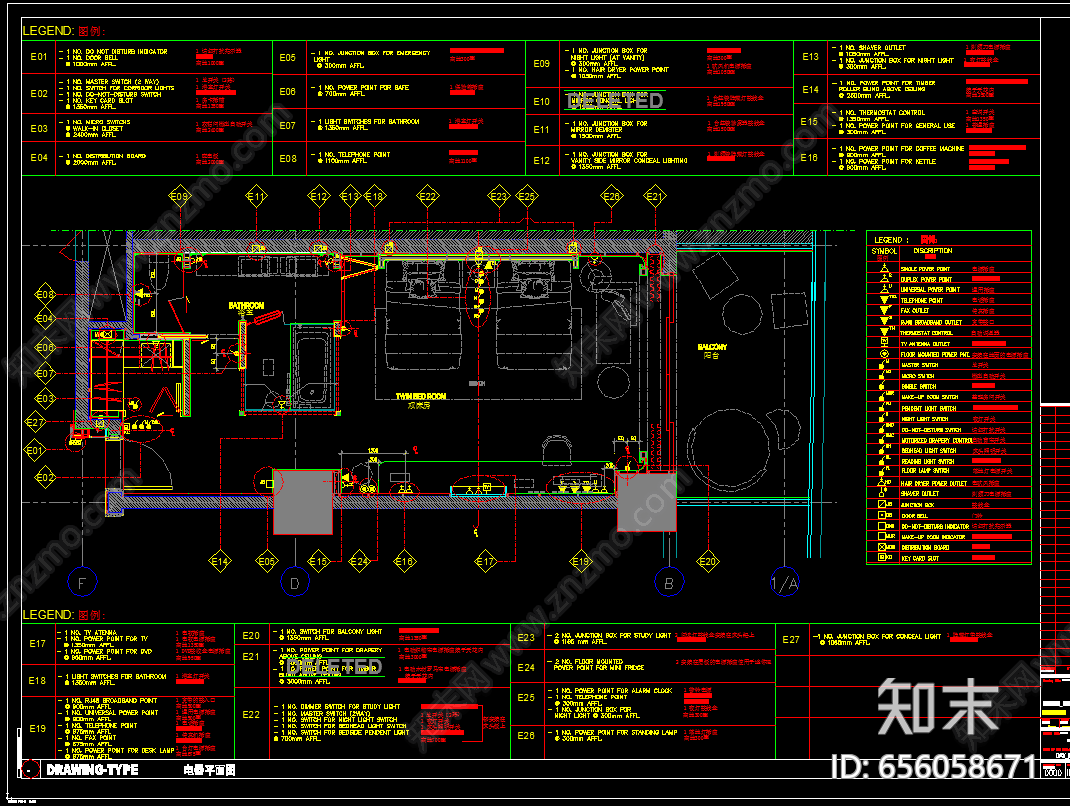The image size is (1070, 806).
Task: Click the E08 diamond callout tag
Action: tap(45, 295)
